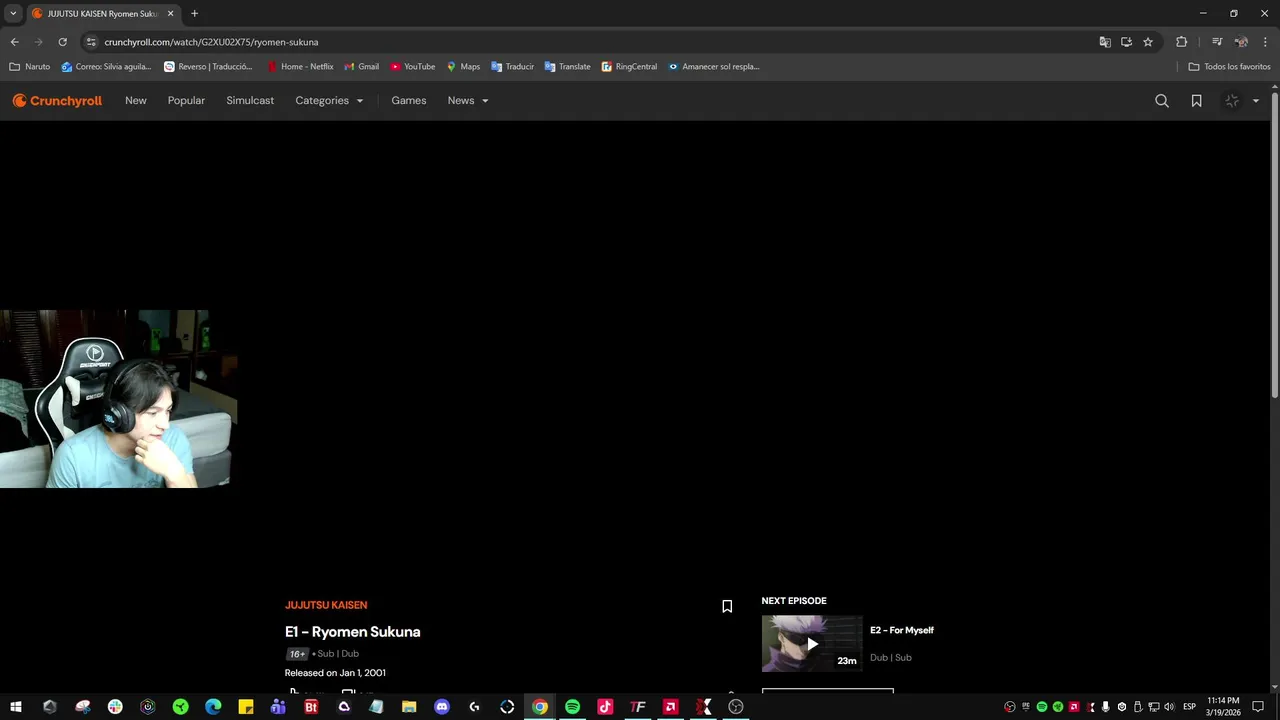Open the volume icon in the system tray
Screen dimensions: 1280x720
1169,707
